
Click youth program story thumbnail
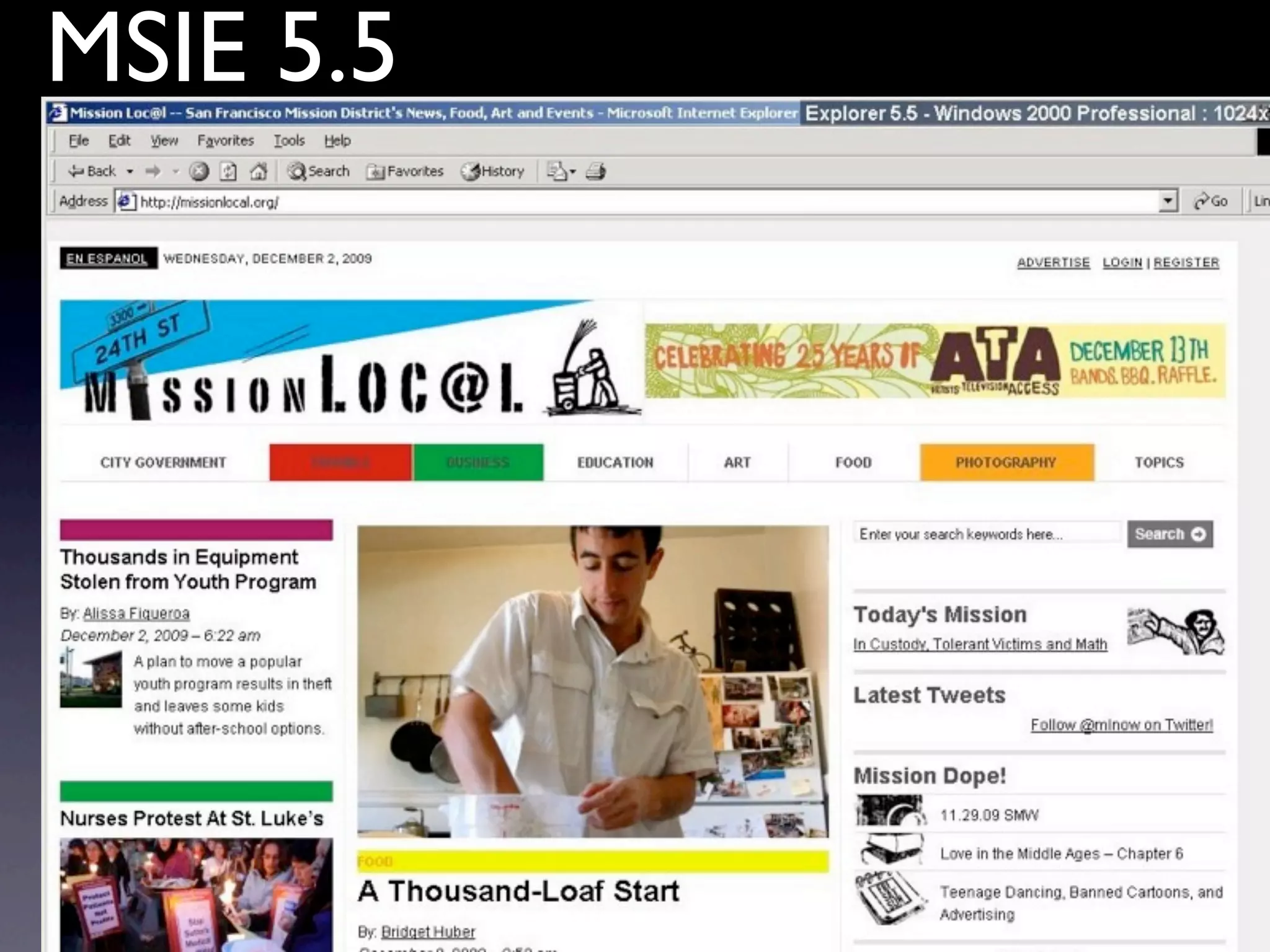[x=91, y=677]
